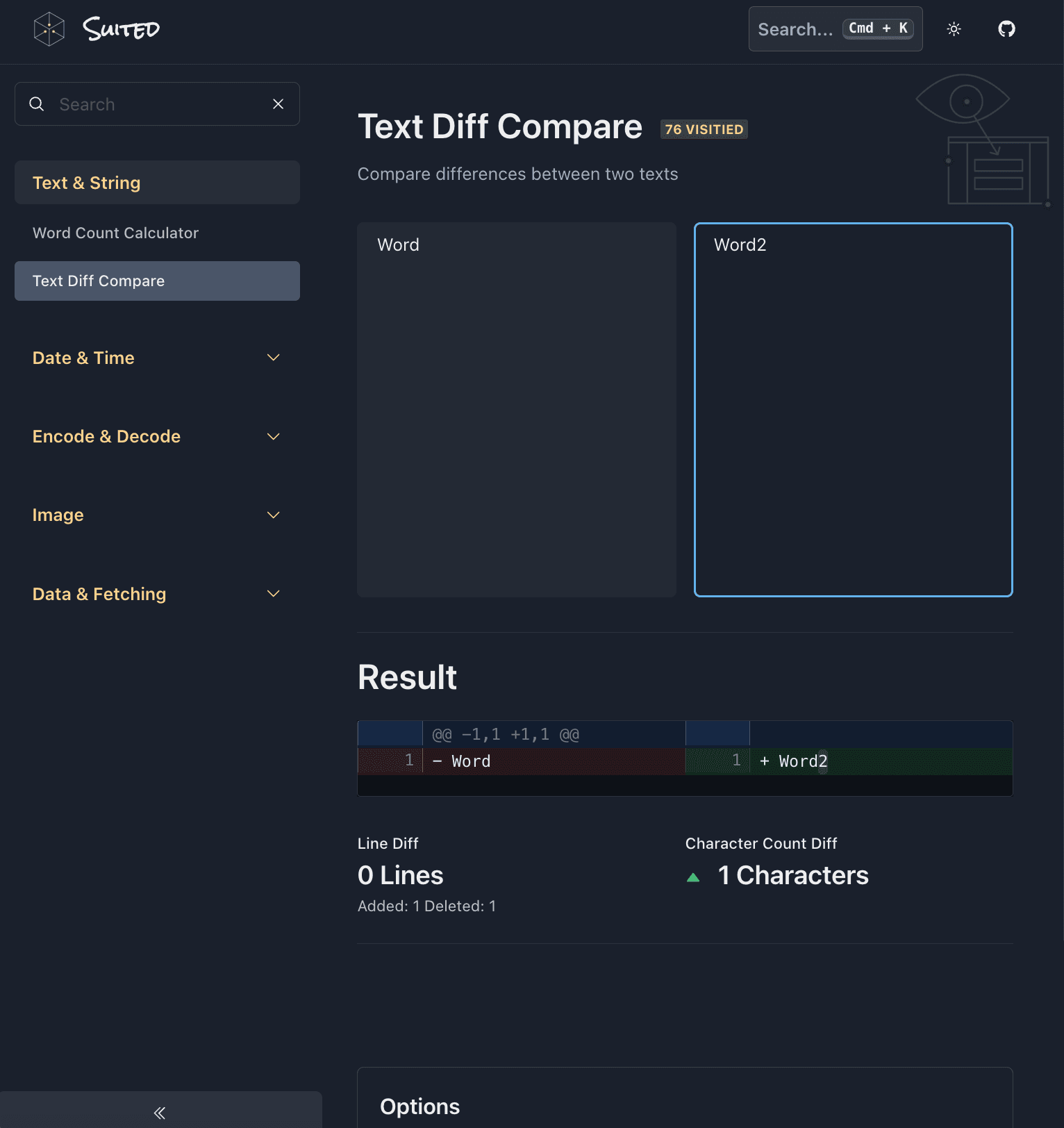Open the Image category
Screen dimensions: 1064x1128
(58, 515)
